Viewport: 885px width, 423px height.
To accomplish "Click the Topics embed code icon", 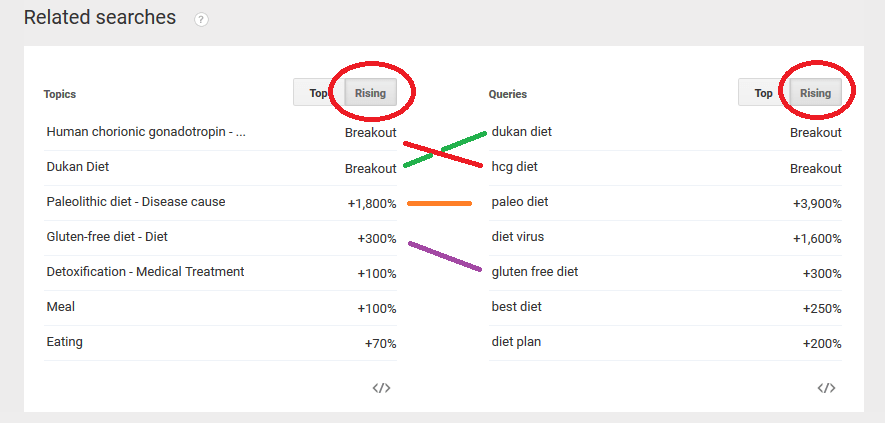I will pyautogui.click(x=382, y=388).
